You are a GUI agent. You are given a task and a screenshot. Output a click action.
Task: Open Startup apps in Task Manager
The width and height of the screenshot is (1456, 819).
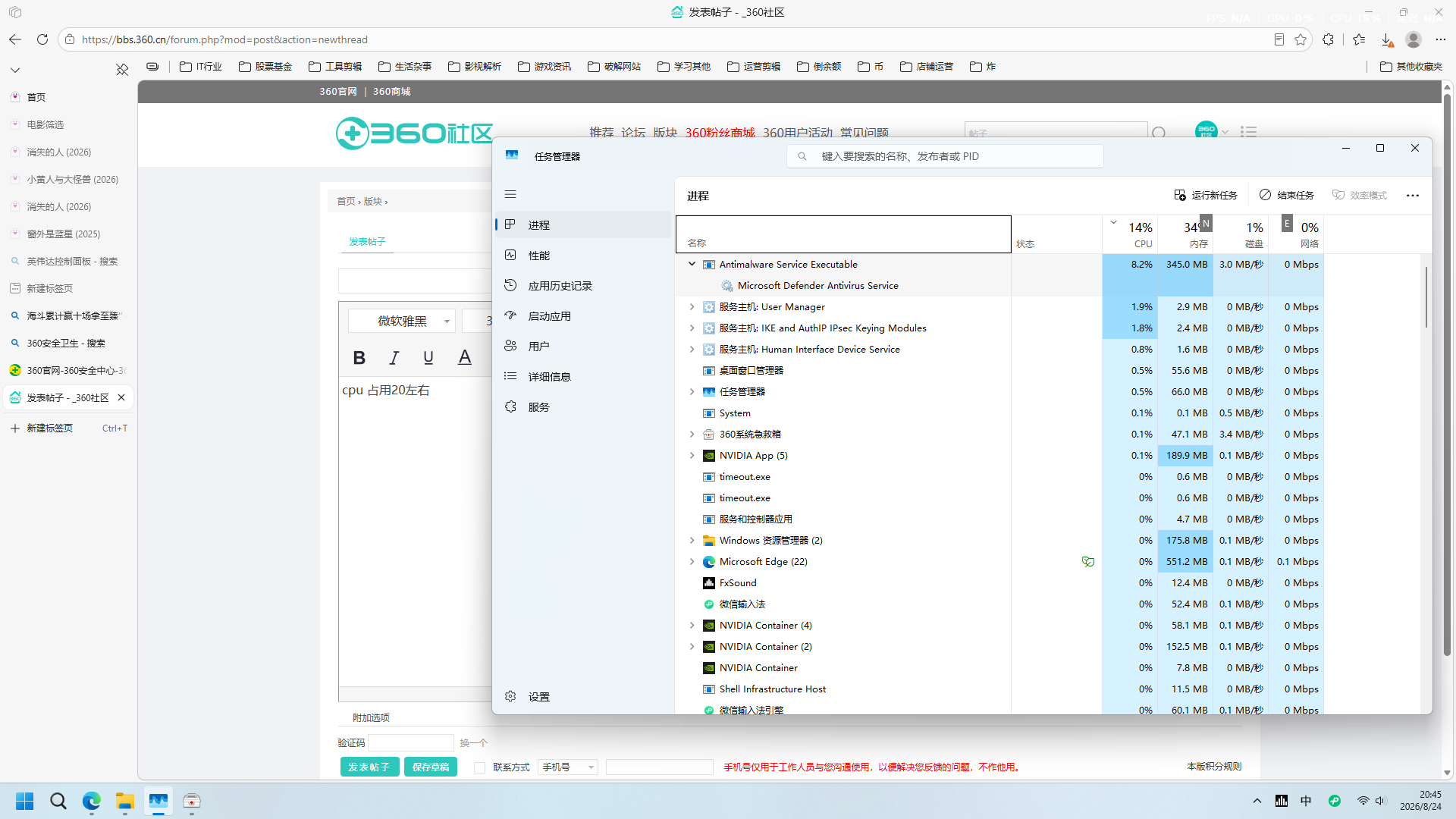(x=583, y=316)
